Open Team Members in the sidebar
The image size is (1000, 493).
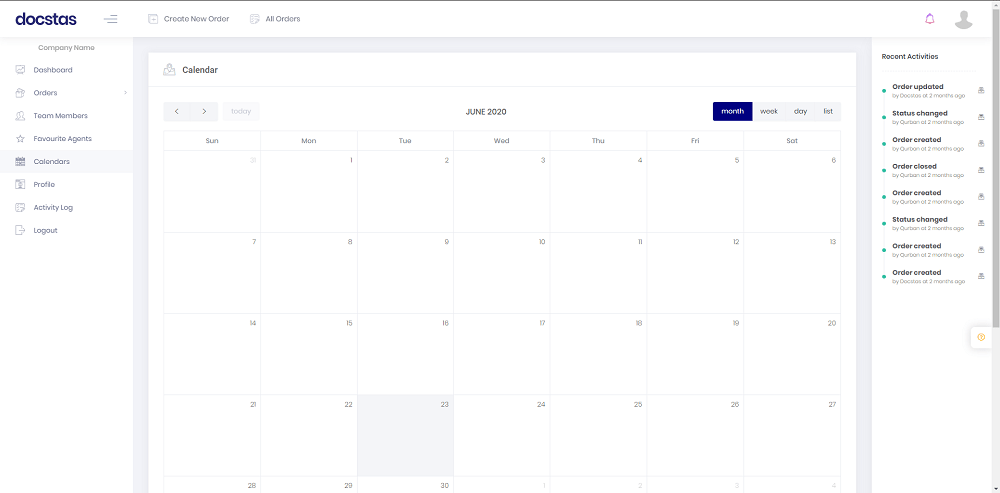click(60, 116)
